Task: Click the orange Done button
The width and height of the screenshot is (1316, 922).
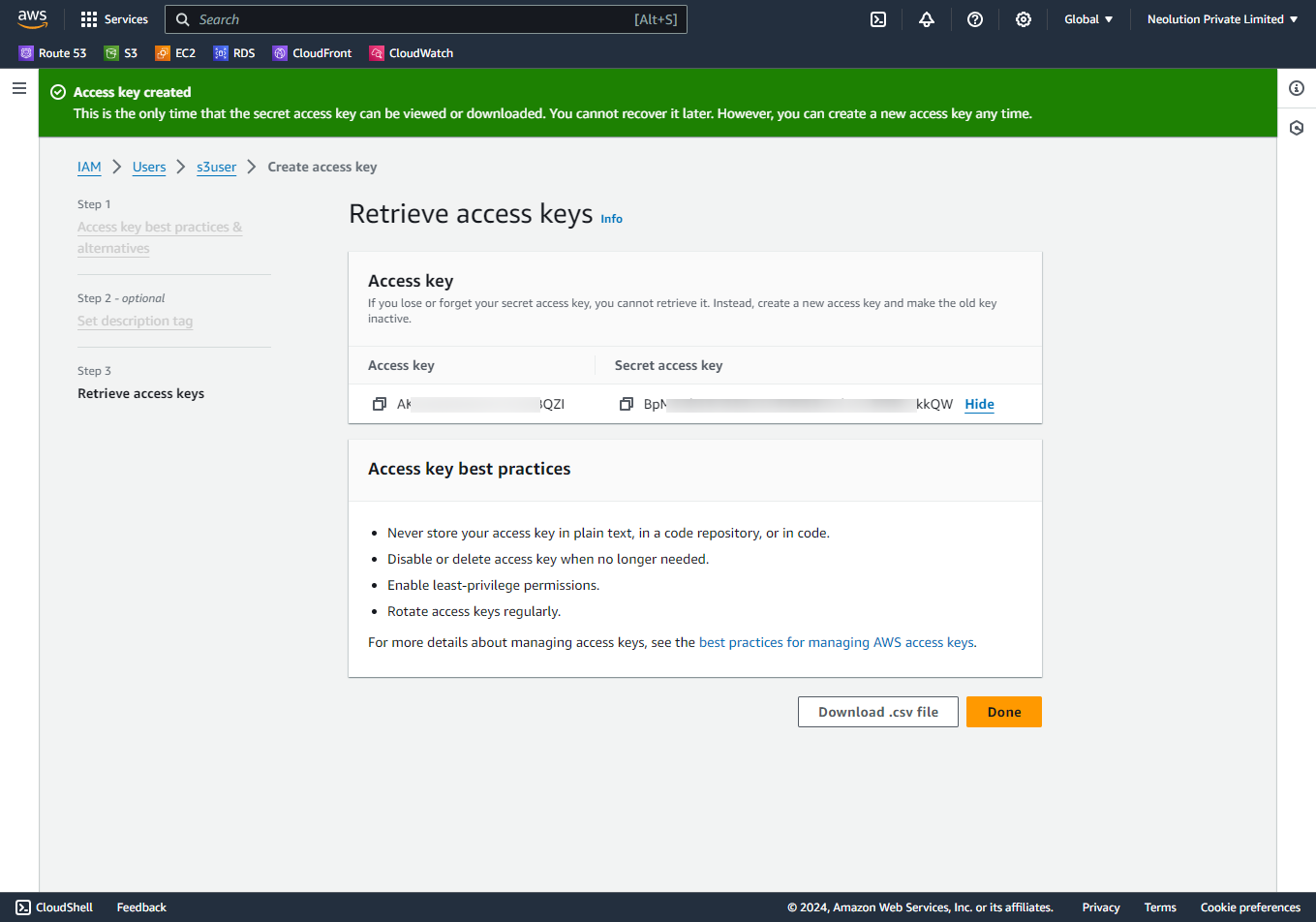Action: tap(1003, 712)
